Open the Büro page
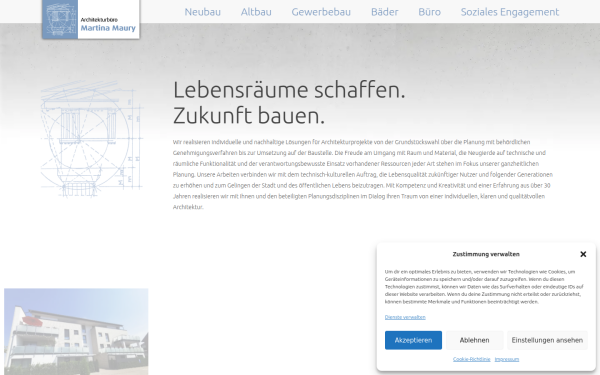Image resolution: width=600 pixels, height=375 pixels. point(429,12)
